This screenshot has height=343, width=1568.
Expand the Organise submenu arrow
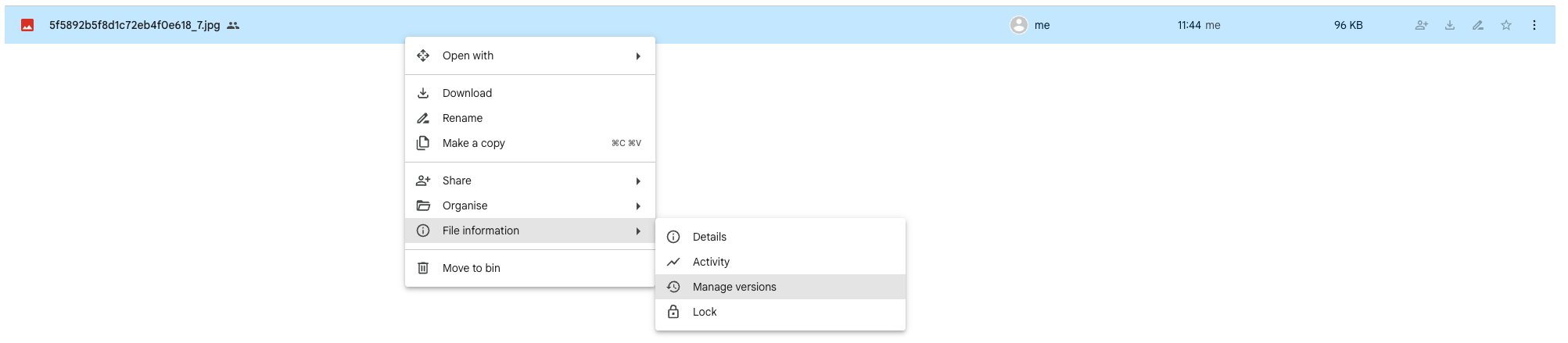(x=638, y=206)
